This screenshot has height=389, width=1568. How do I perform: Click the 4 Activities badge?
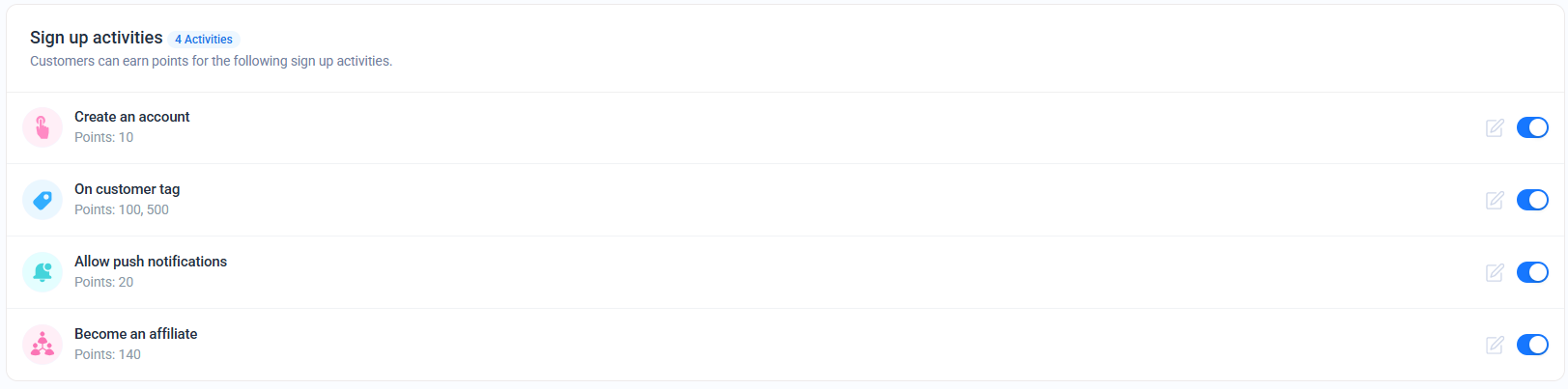pos(204,40)
